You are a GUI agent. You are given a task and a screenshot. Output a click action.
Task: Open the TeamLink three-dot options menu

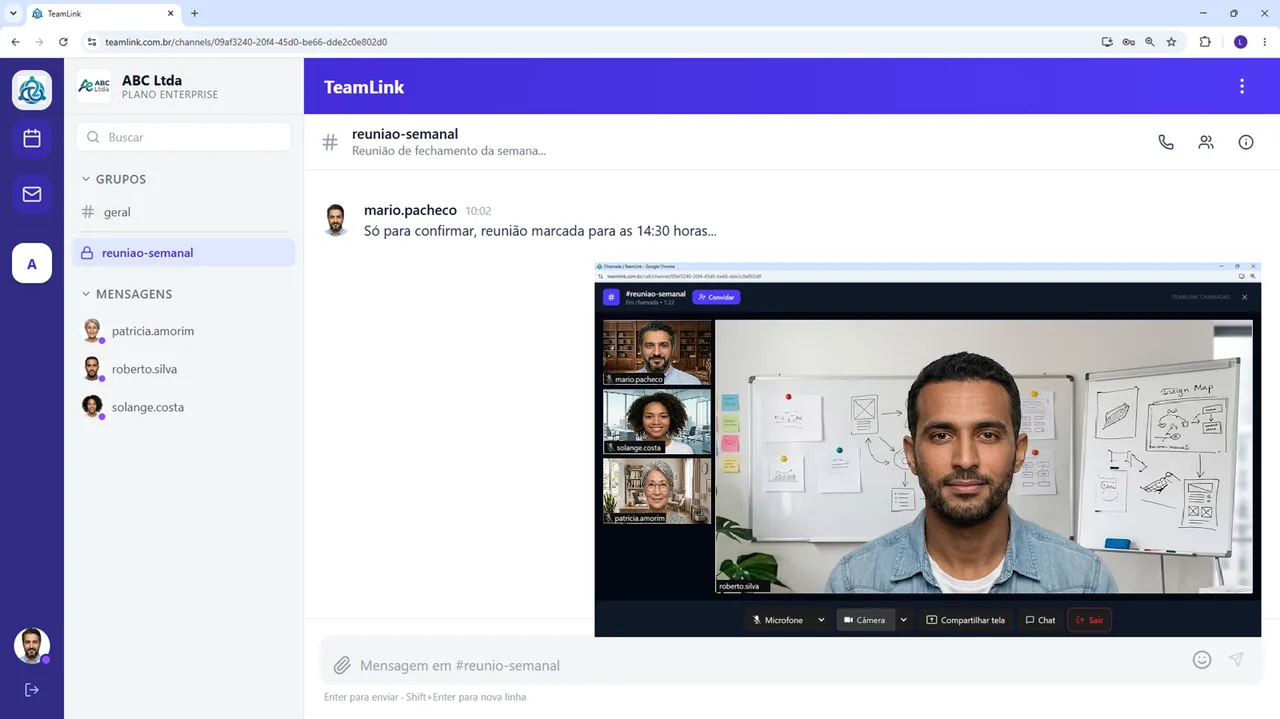[1242, 87]
